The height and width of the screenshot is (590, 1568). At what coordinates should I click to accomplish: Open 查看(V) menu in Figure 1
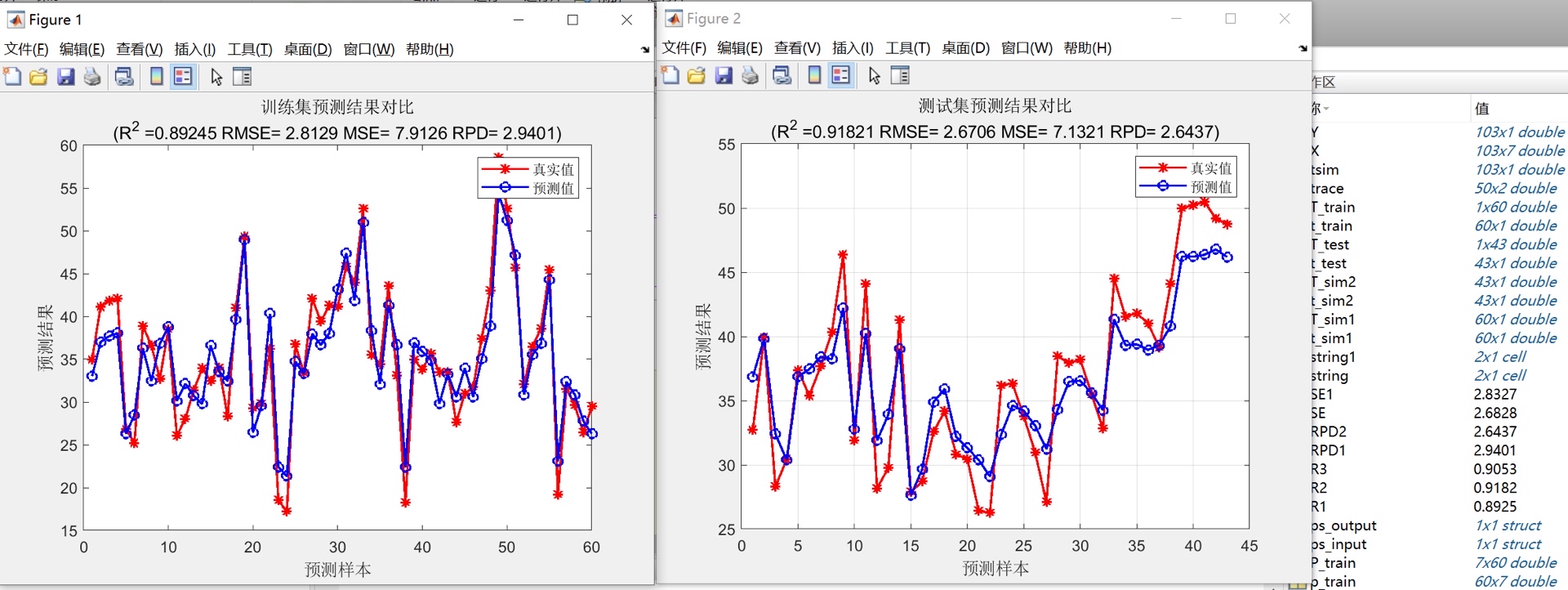click(140, 49)
